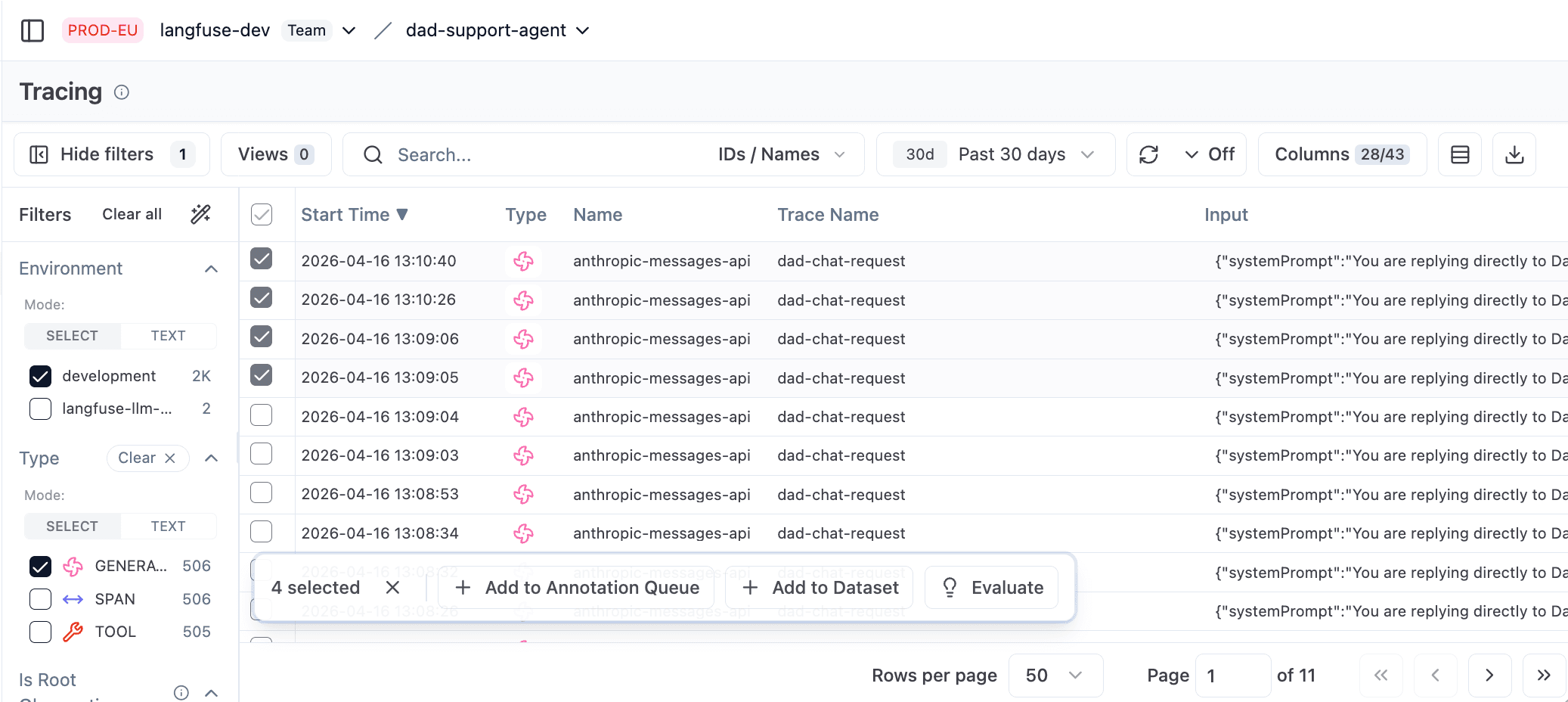This screenshot has width=1568, height=702.
Task: Click generation icon in 13:09:03 row
Action: [x=523, y=456]
